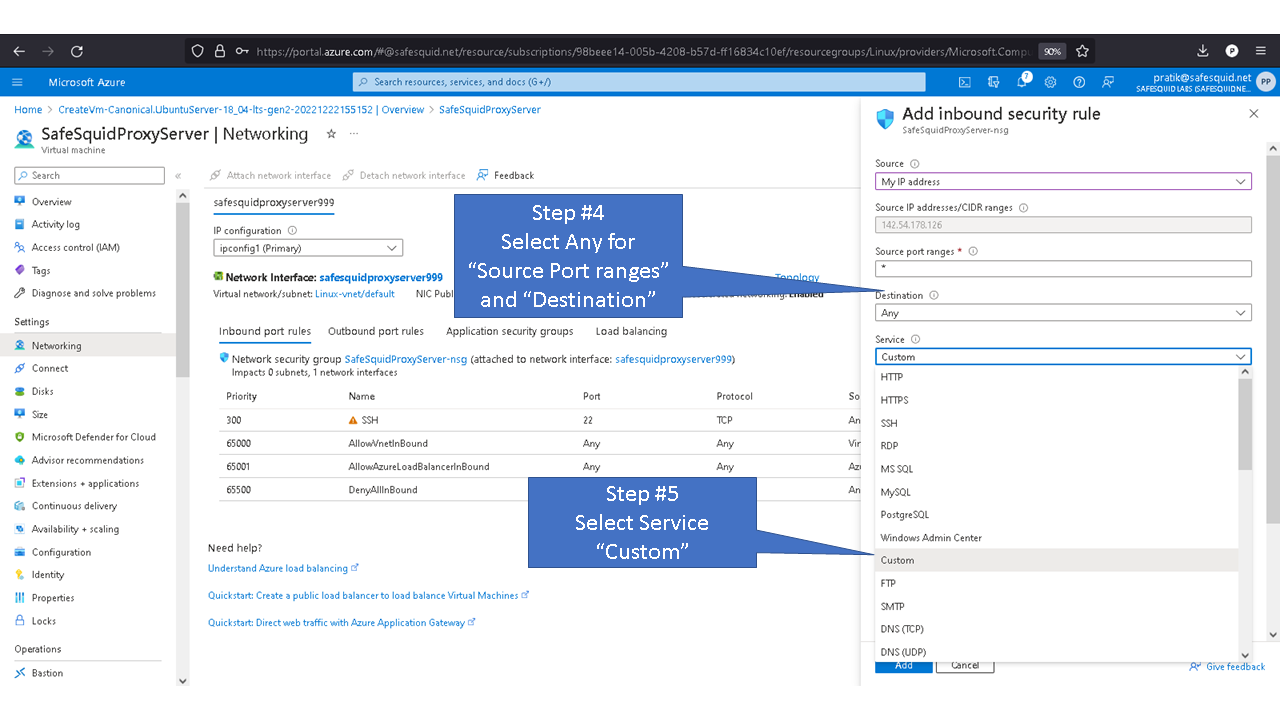
Task: Select DNS (TCP) from the Service list
Action: 1056,629
